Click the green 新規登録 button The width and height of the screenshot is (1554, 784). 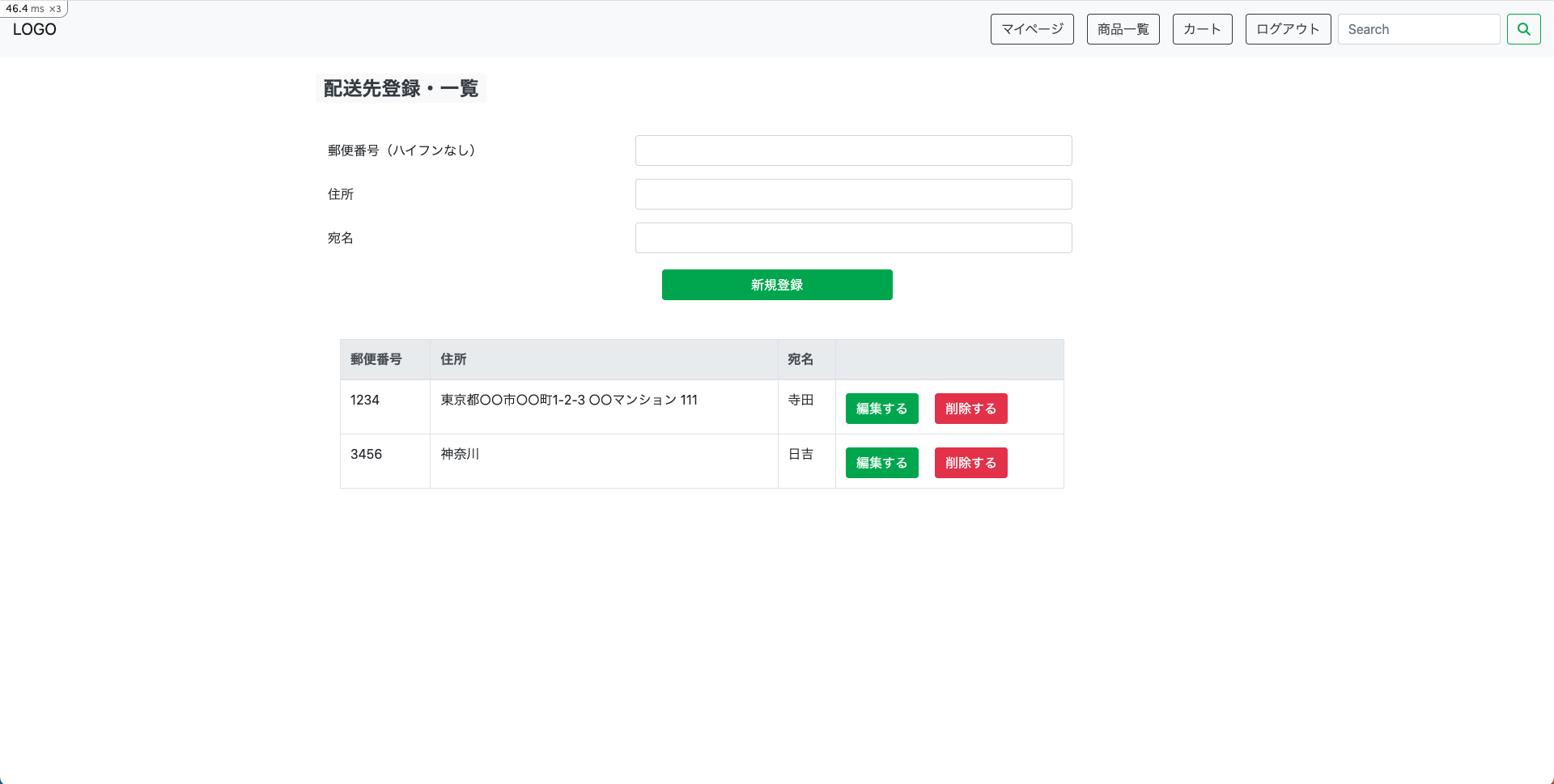[x=777, y=285]
